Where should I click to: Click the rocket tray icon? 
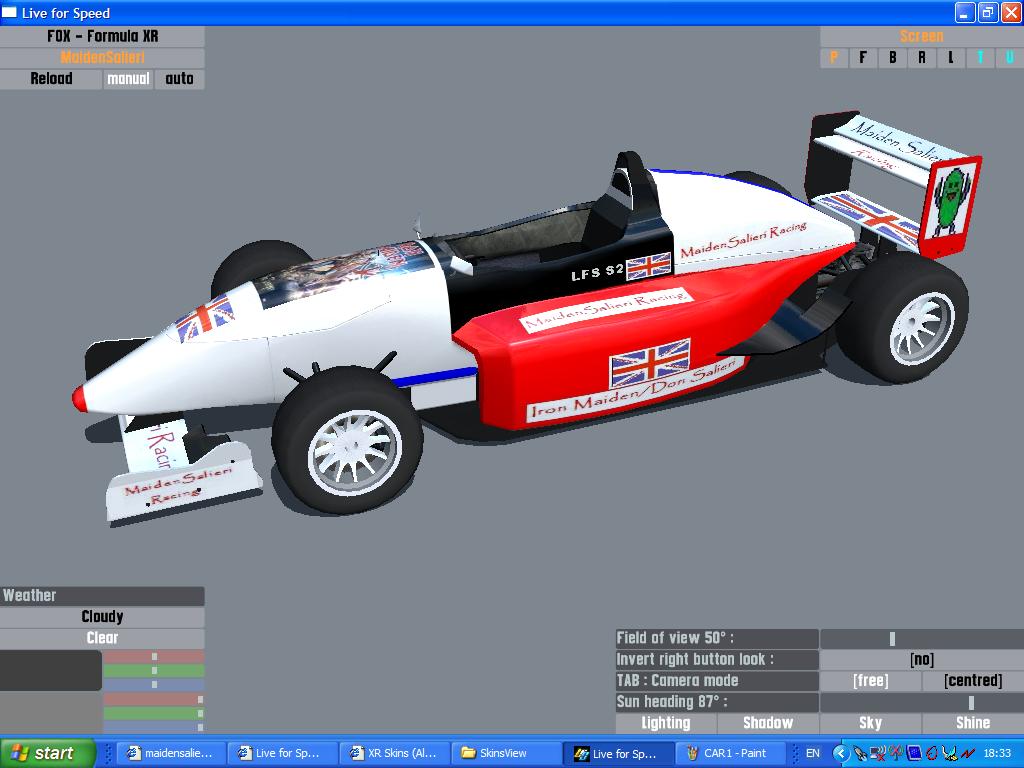pos(860,754)
